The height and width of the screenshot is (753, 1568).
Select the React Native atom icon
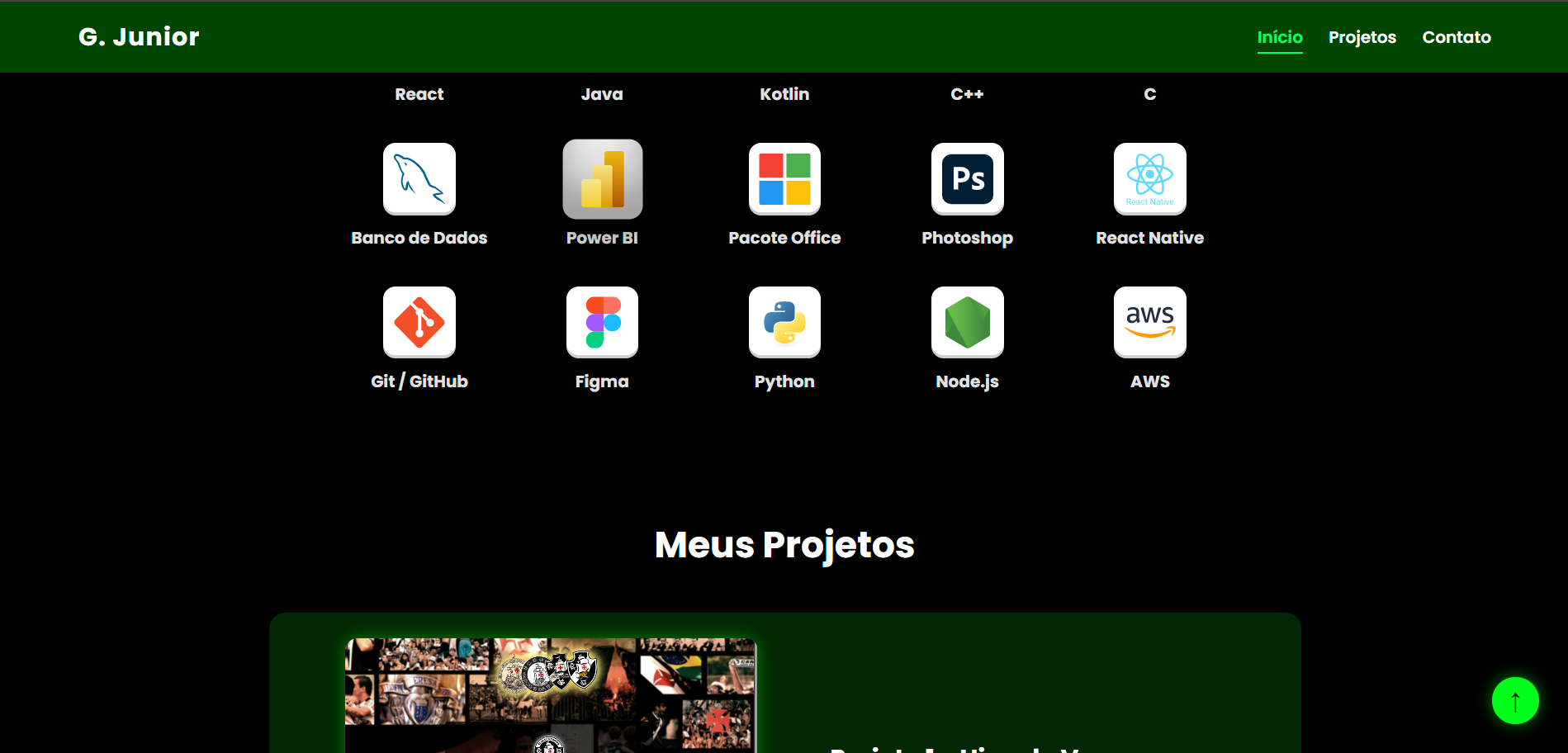[1149, 178]
